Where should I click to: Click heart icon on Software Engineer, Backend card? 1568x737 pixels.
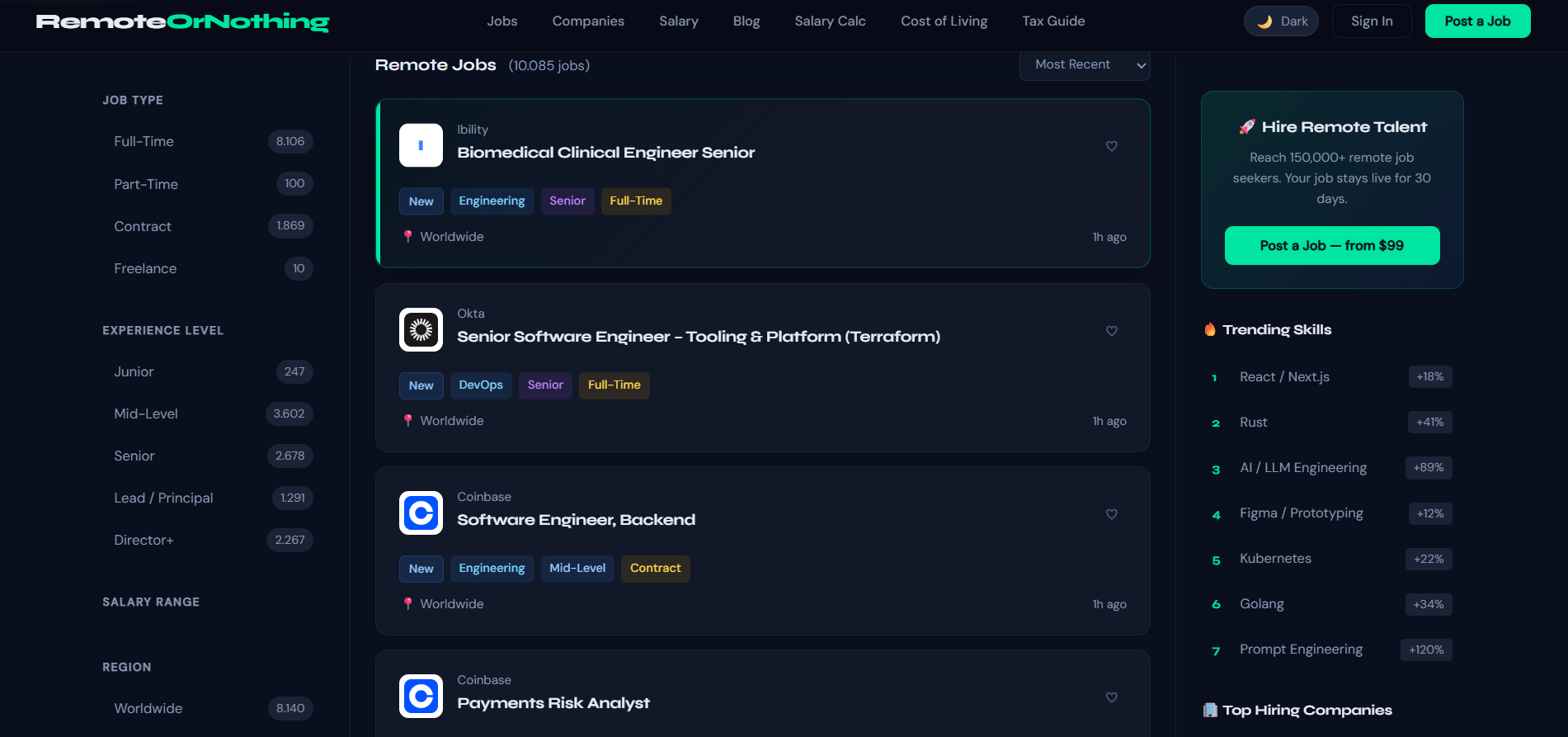click(1111, 514)
